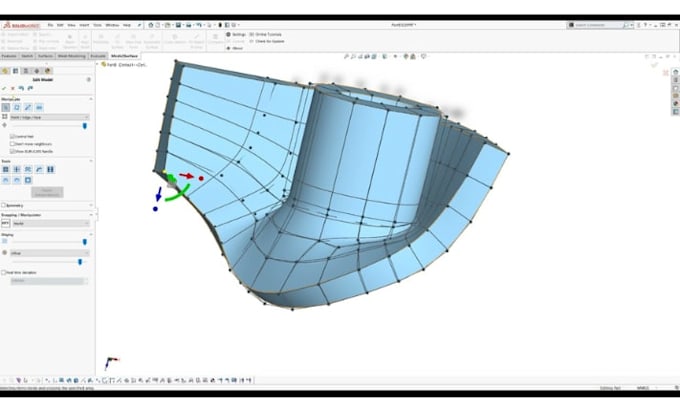Click the redo arrow in Edit Model panel
This screenshot has width=680, height=411.
point(30,88)
